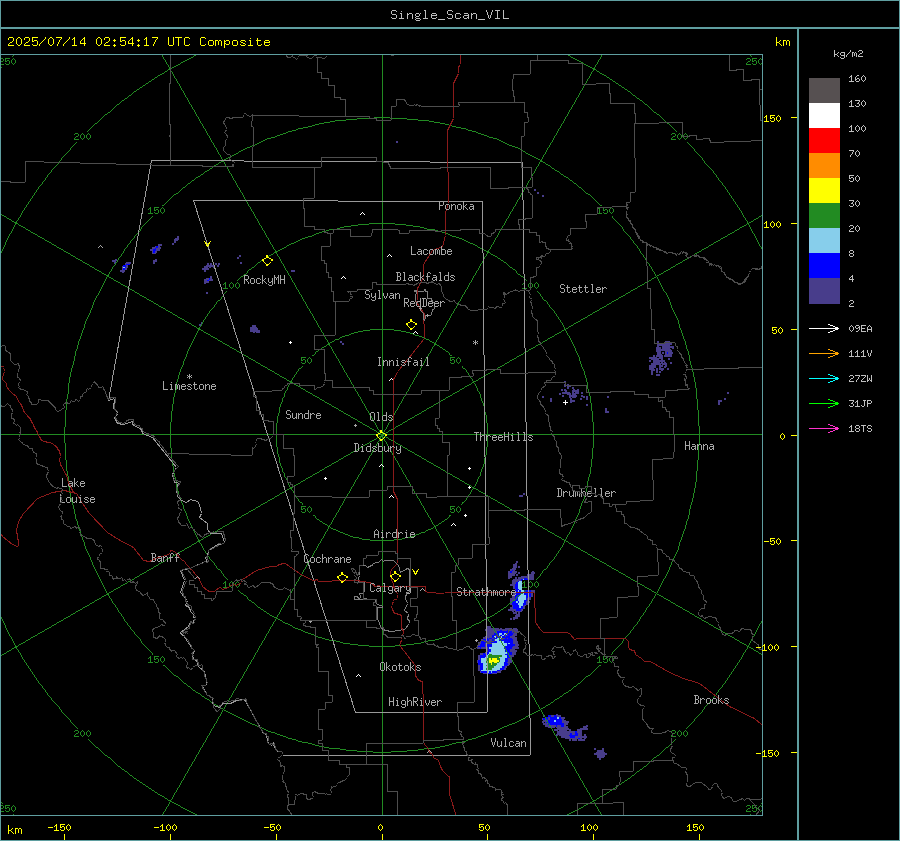Click the 2025/07/14 02:54:17 UTC Composite timestamp
Screen dimensions: 900x841
pyautogui.click(x=138, y=42)
